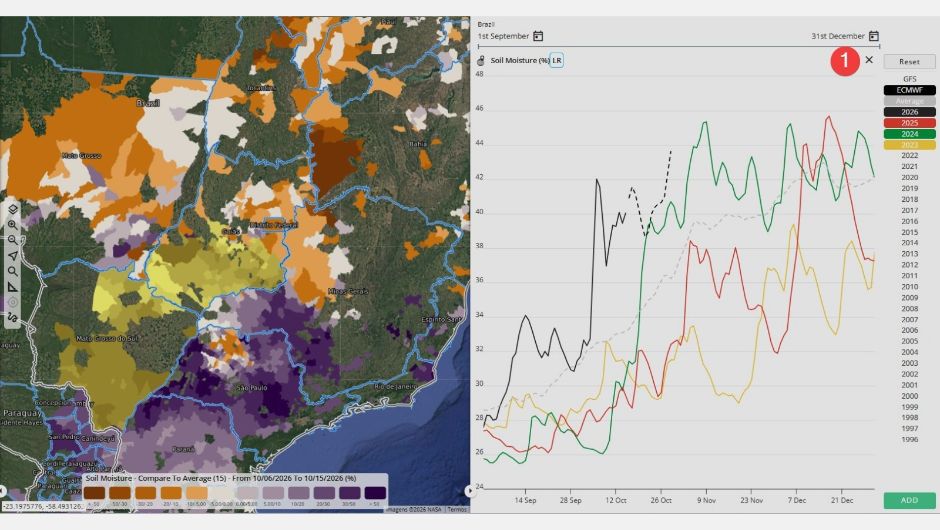The height and width of the screenshot is (530, 940).
Task: Click the 1st September start date
Action: point(504,36)
